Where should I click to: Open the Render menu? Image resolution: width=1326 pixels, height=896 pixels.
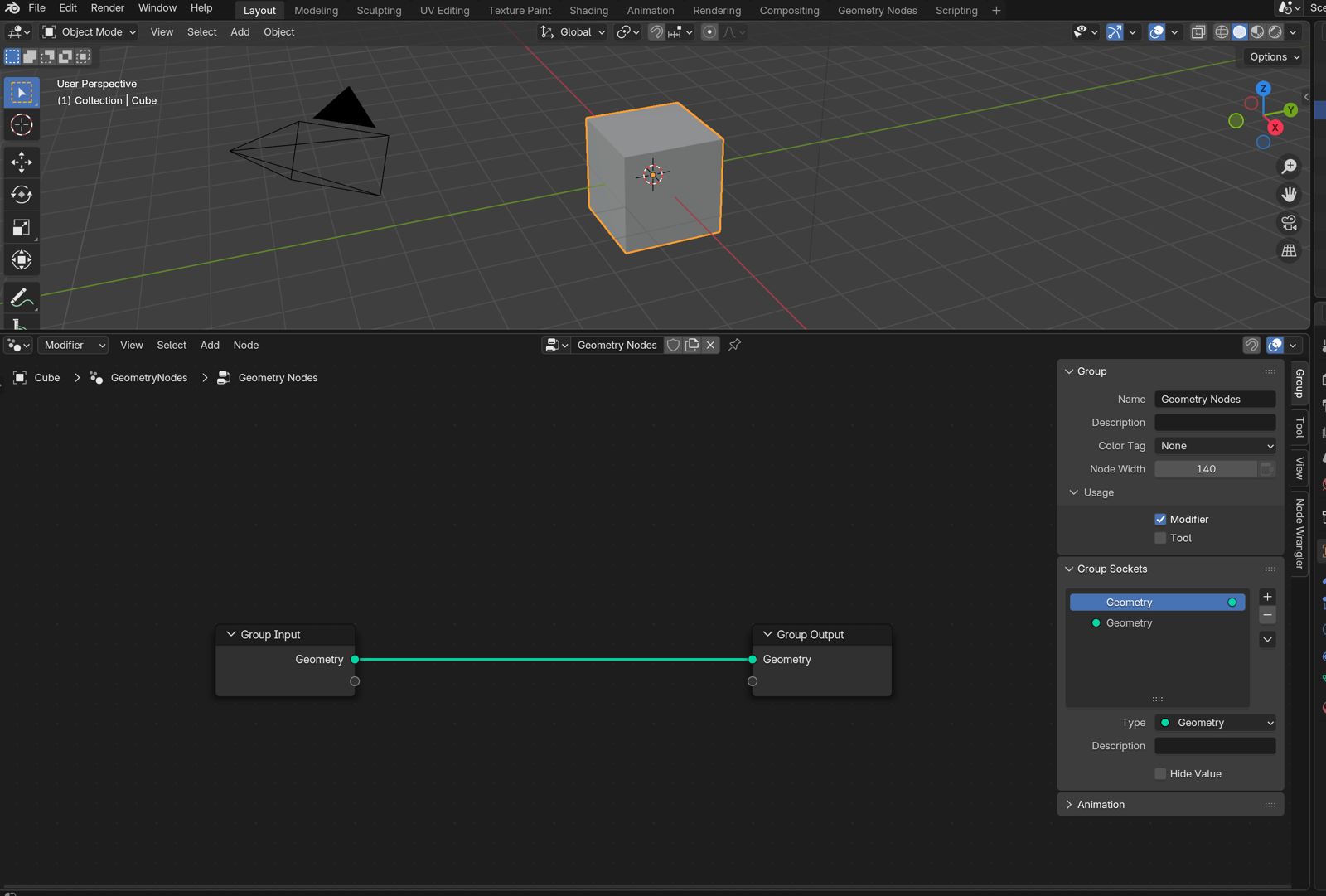pyautogui.click(x=107, y=7)
